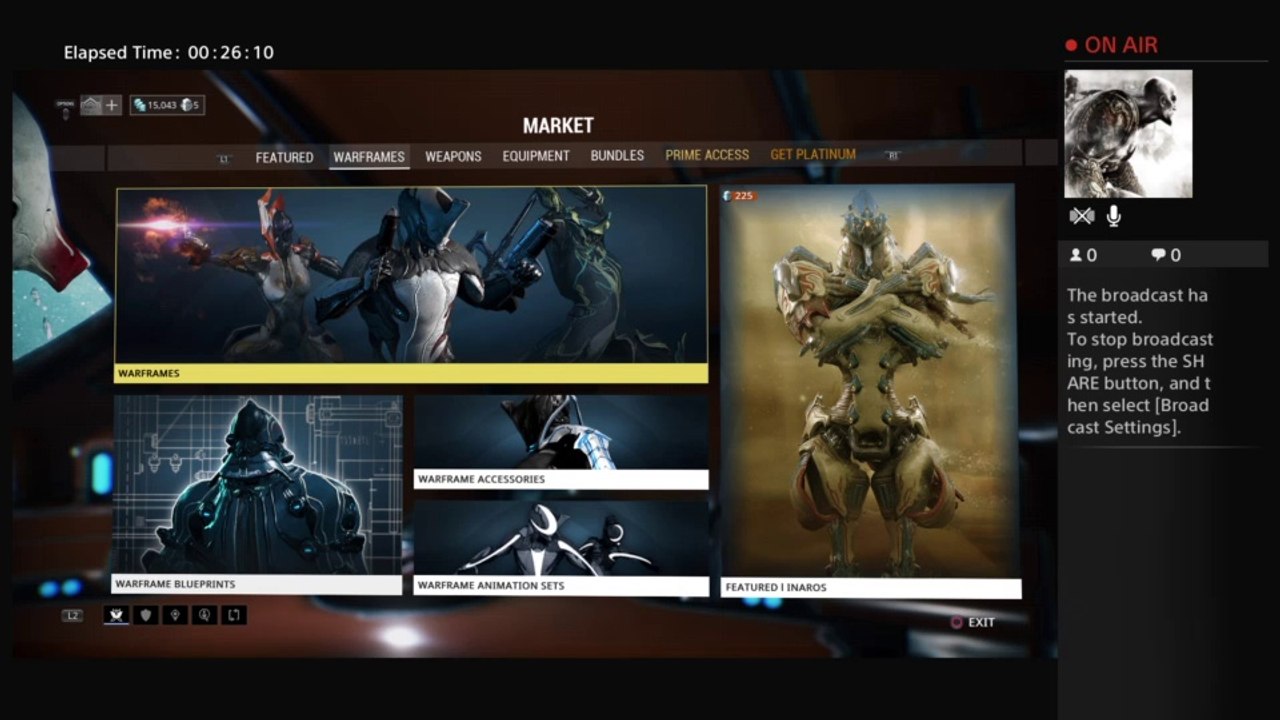The width and height of the screenshot is (1280, 720).
Task: Click the silver currency icon showing 5
Action: coord(186,105)
